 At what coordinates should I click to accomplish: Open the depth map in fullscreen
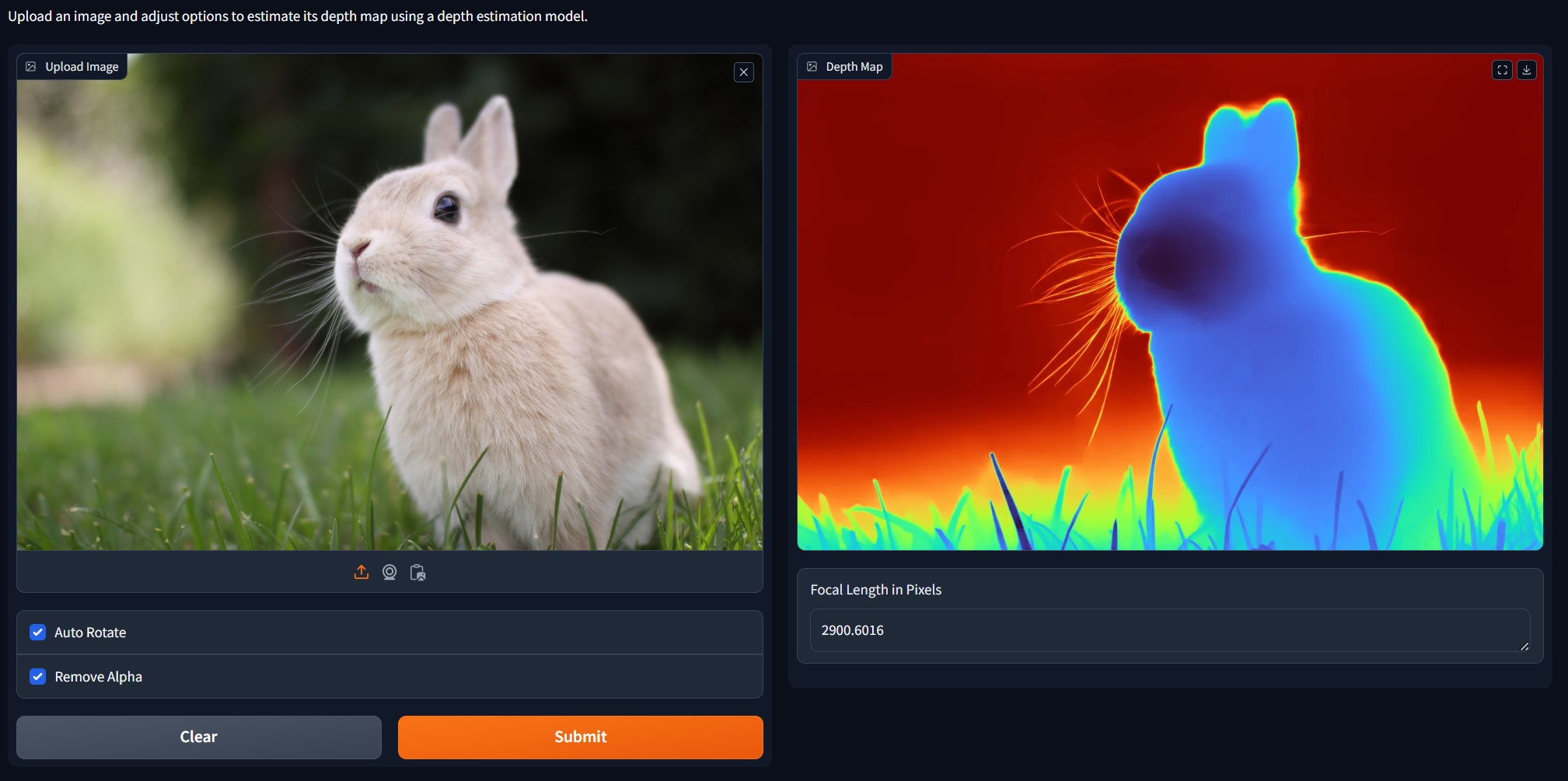pyautogui.click(x=1502, y=70)
